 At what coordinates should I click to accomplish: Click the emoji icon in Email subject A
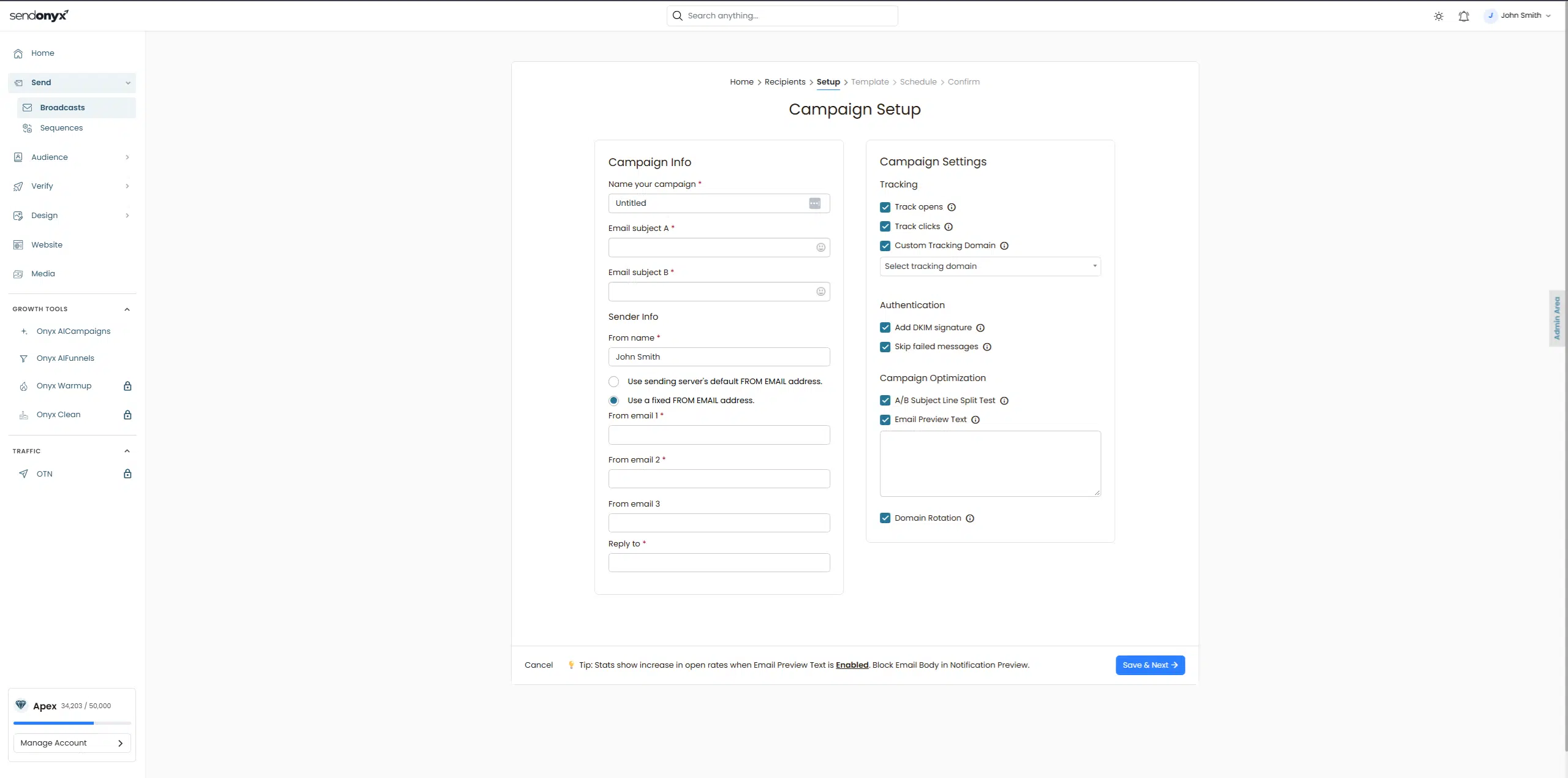click(820, 247)
